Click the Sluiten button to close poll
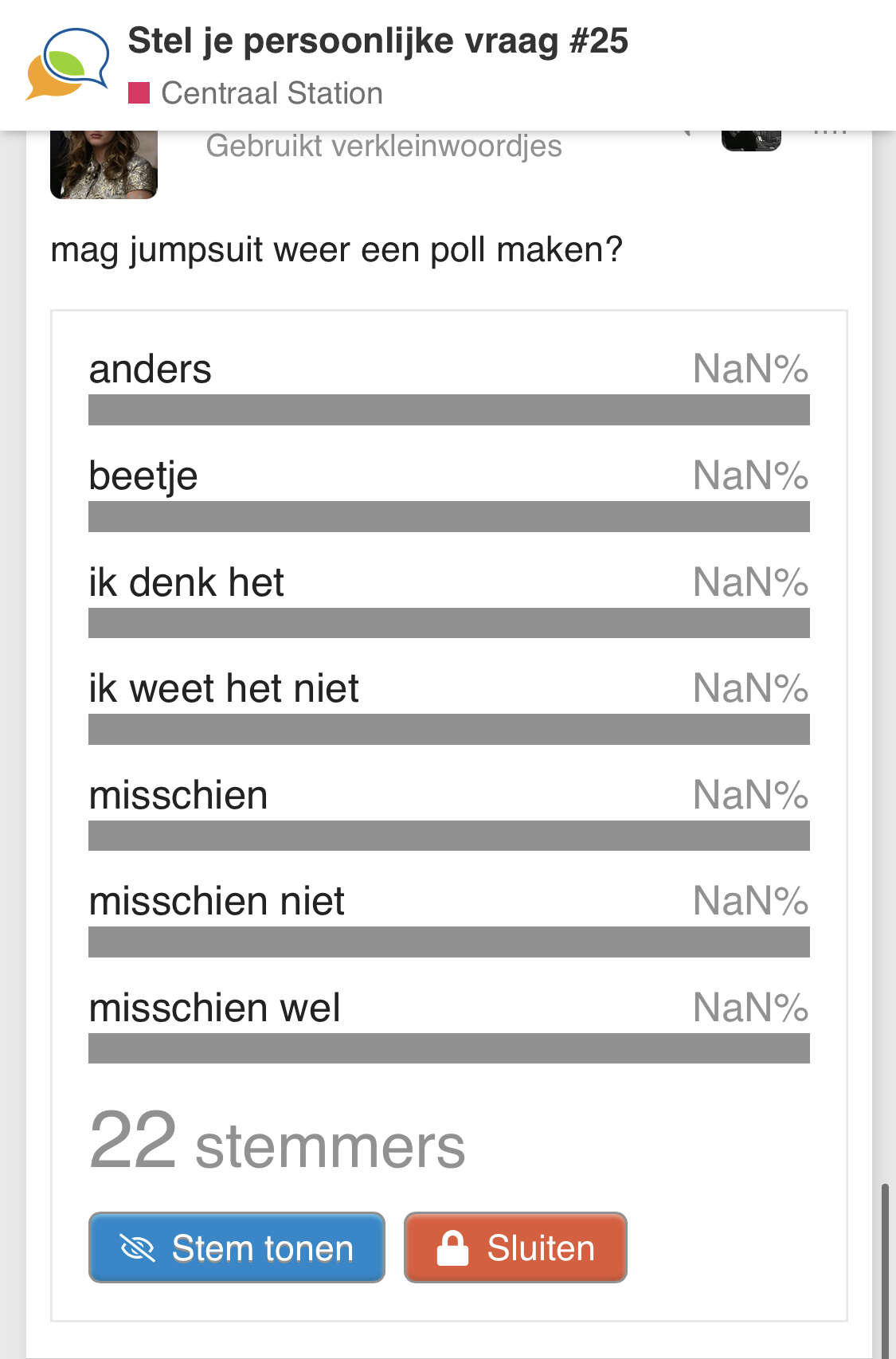The width and height of the screenshot is (896, 1359). point(515,1247)
